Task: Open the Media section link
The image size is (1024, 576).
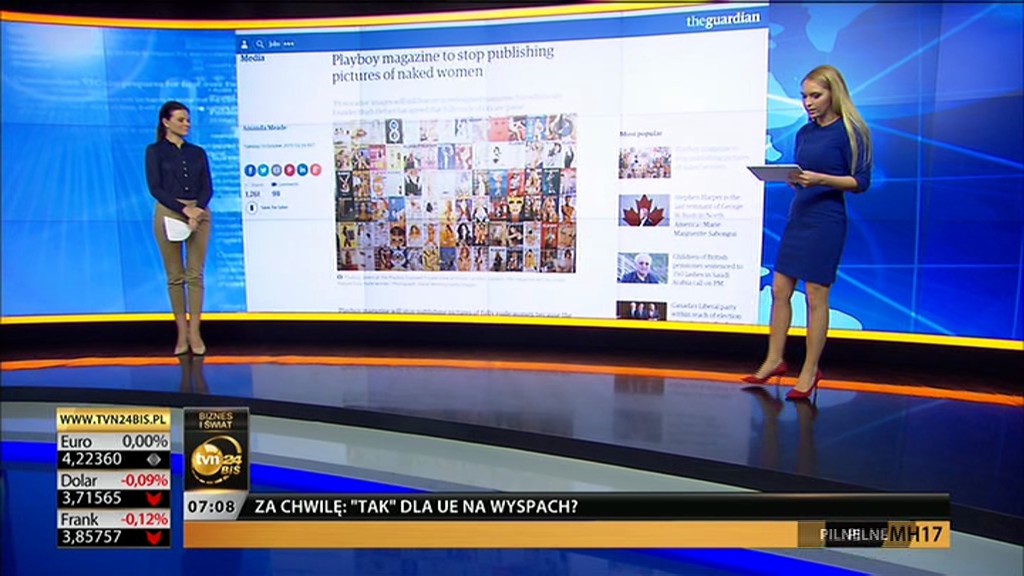Action: [x=253, y=58]
